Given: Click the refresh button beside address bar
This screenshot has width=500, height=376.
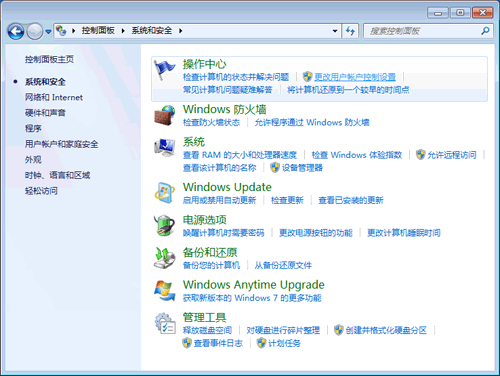Looking at the screenshot, I should click(350, 31).
